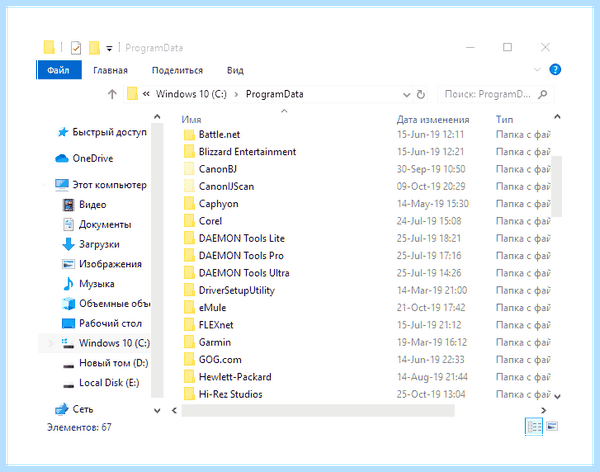Click the navigation pane scroll up arrow

pos(157,117)
